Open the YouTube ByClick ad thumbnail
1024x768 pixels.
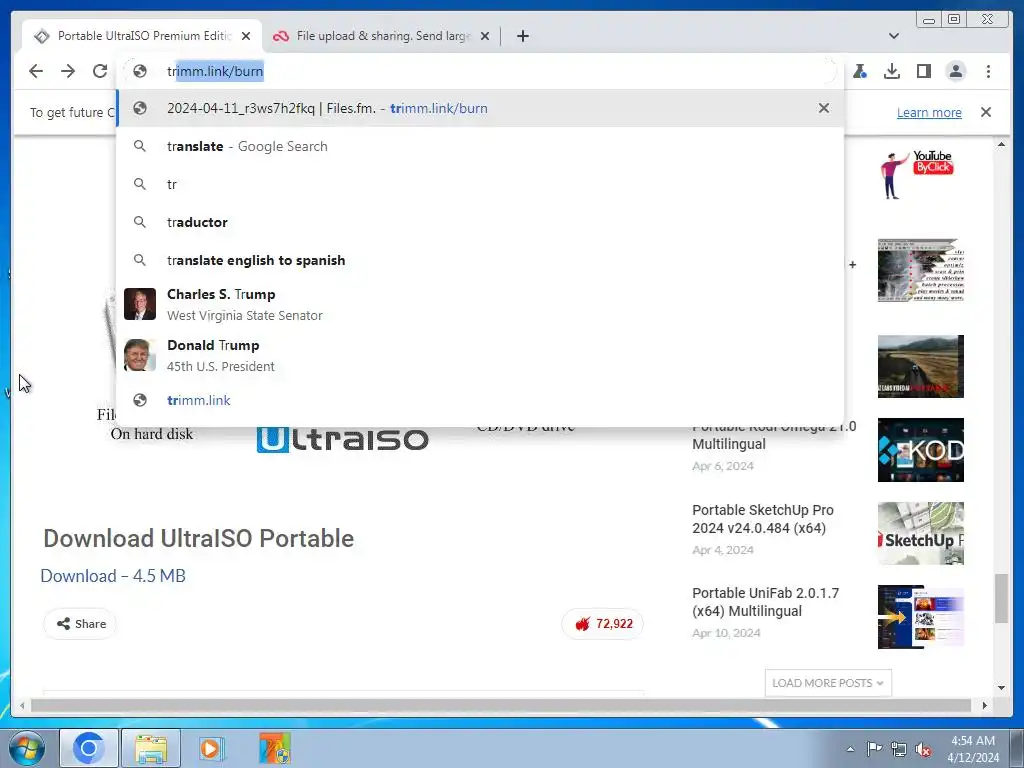coord(920,173)
